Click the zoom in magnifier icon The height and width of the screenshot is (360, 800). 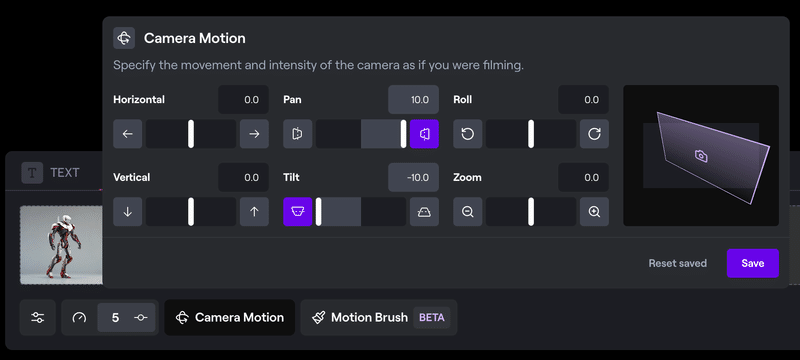pyautogui.click(x=594, y=212)
